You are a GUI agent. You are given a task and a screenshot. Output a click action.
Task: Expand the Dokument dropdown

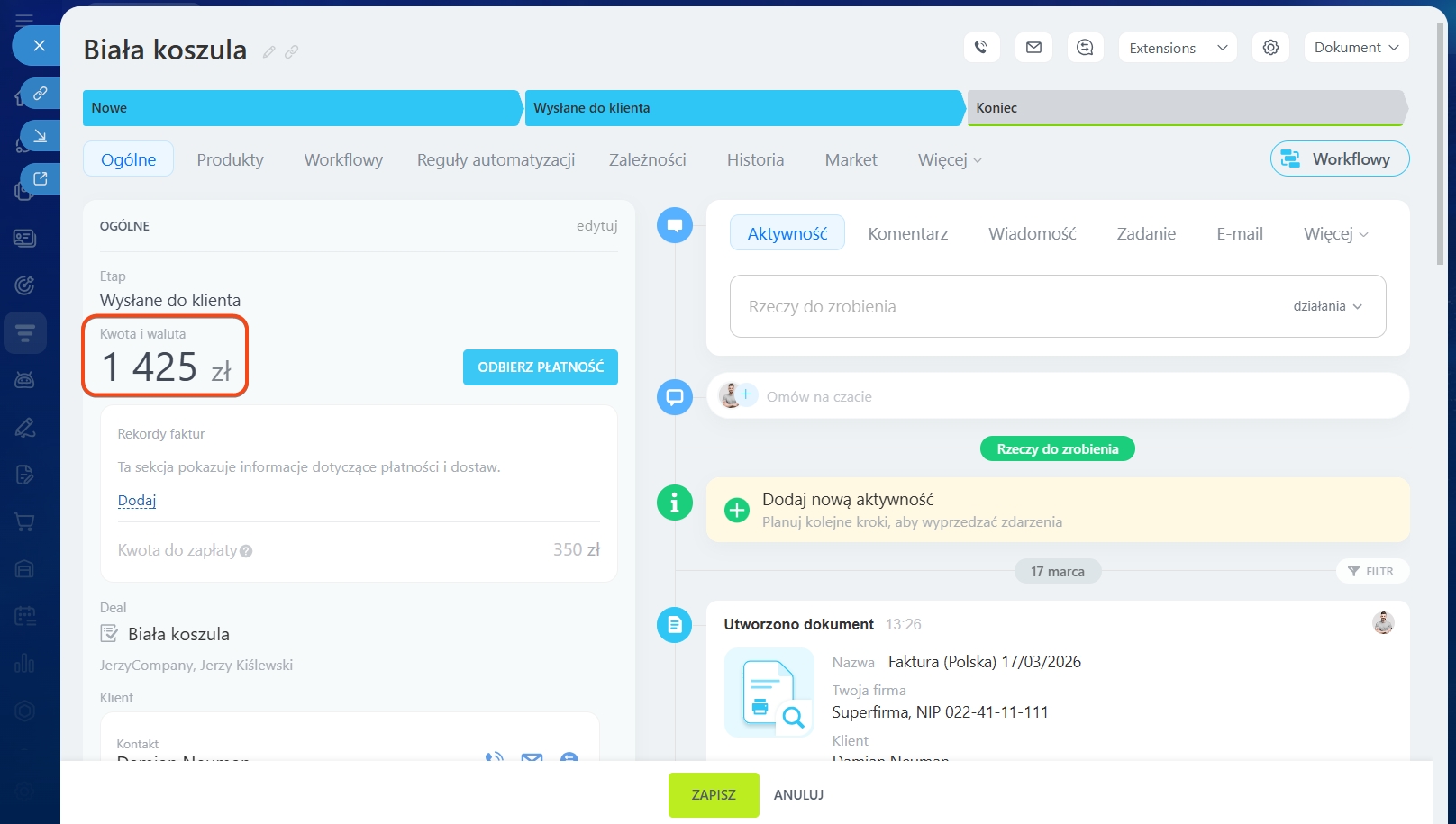[1356, 48]
